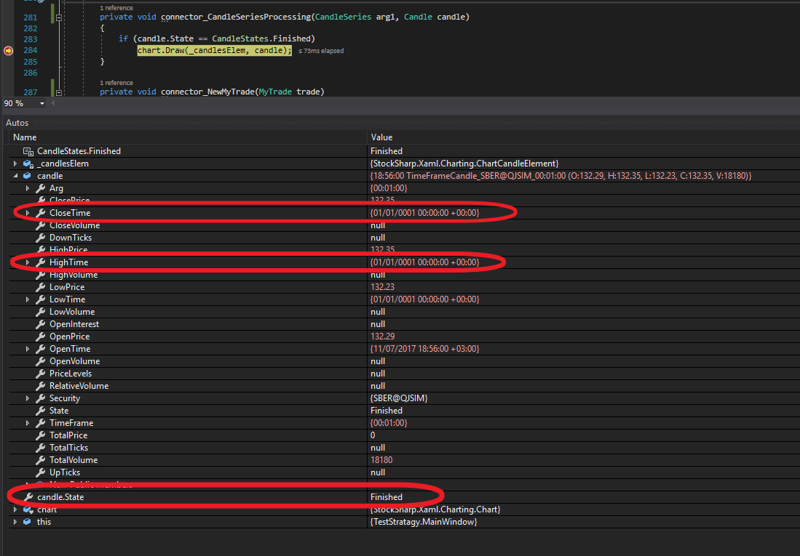
Task: Click the CandleSeries type in method signature
Action: click(x=343, y=17)
